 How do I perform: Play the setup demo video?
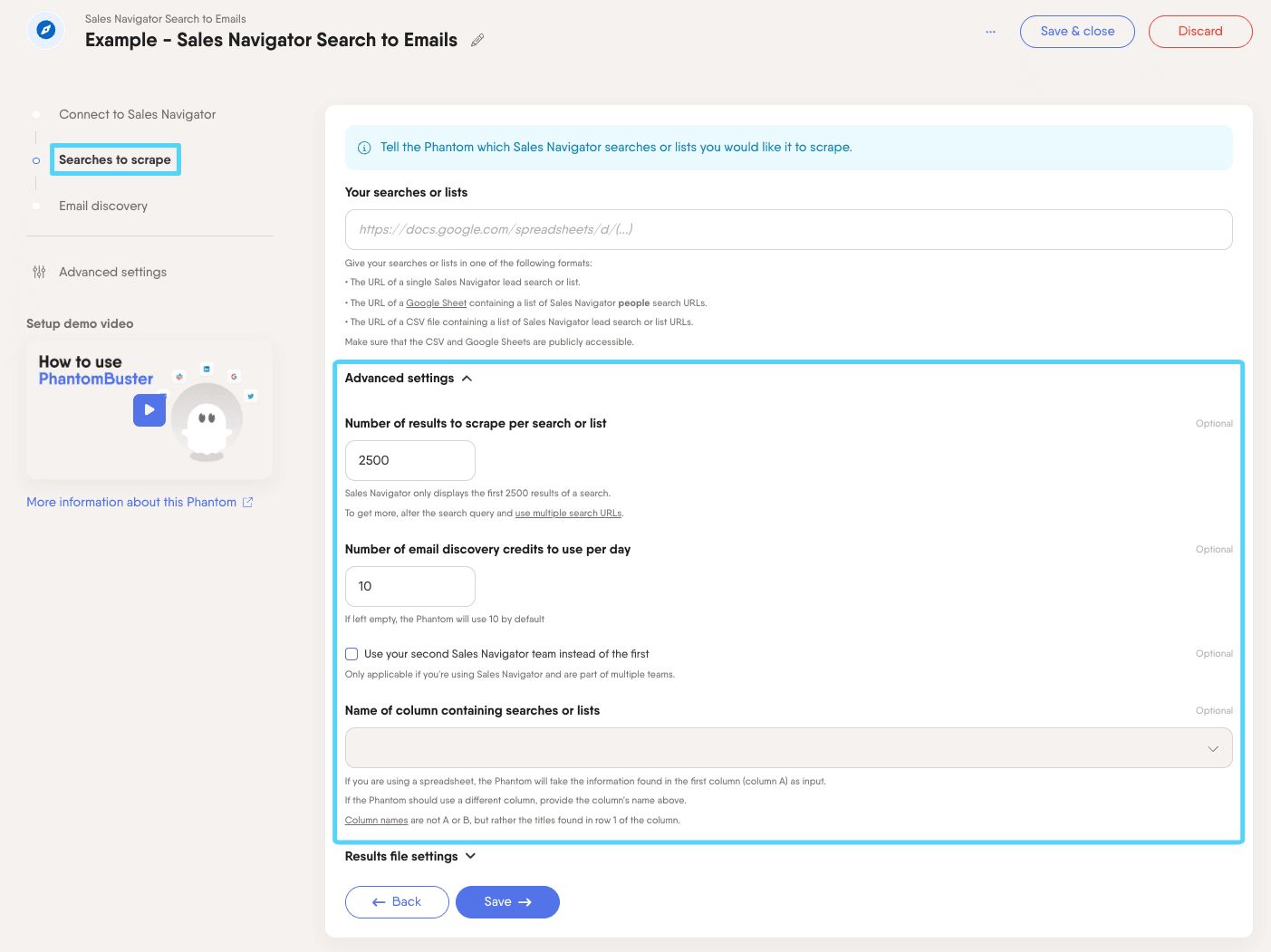(149, 409)
